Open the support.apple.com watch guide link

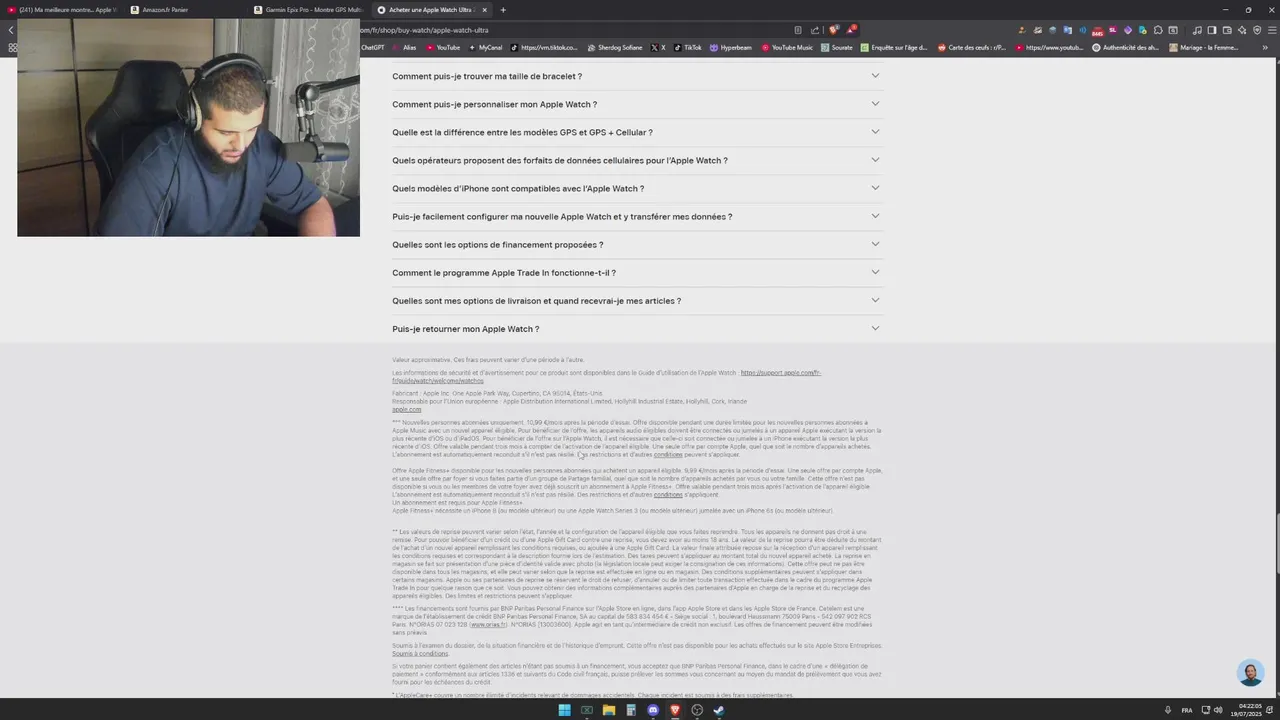click(x=780, y=373)
